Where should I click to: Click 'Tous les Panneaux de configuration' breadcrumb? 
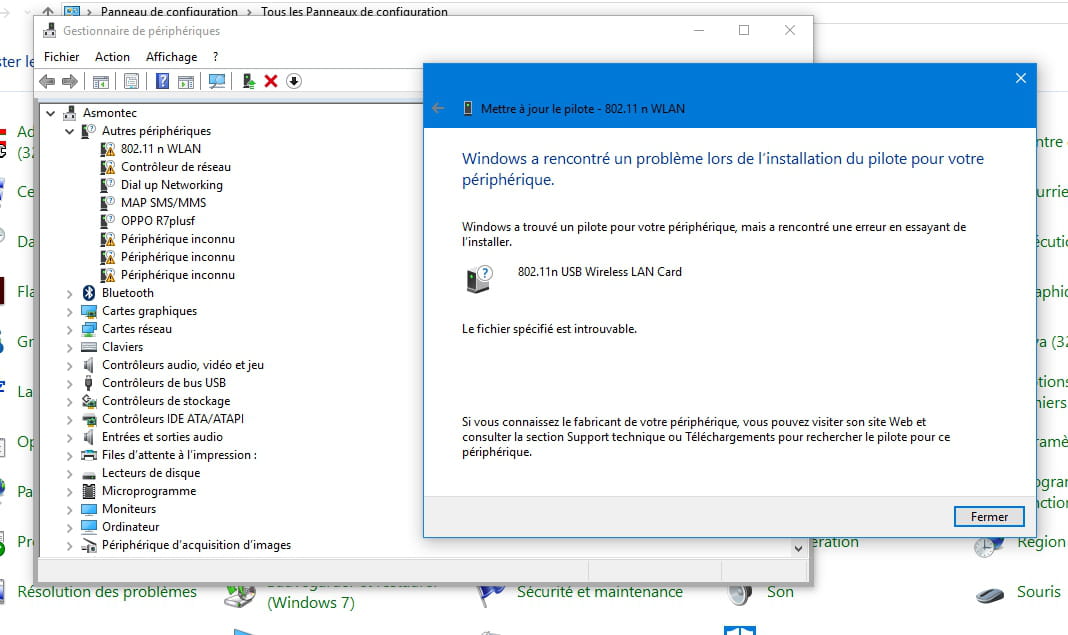[x=354, y=12]
